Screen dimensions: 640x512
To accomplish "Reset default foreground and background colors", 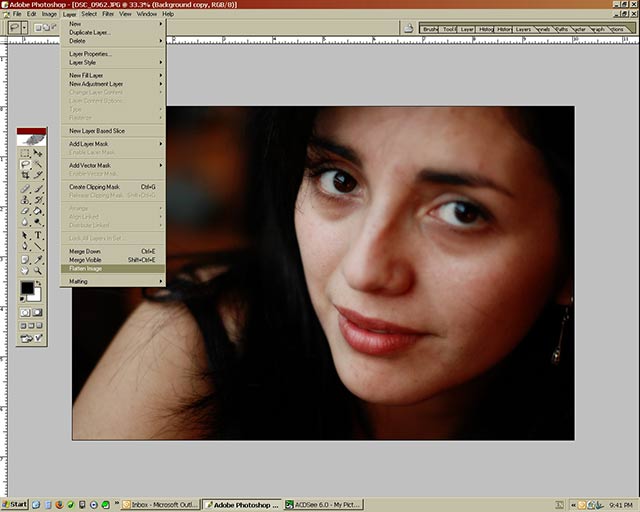I will [22, 299].
